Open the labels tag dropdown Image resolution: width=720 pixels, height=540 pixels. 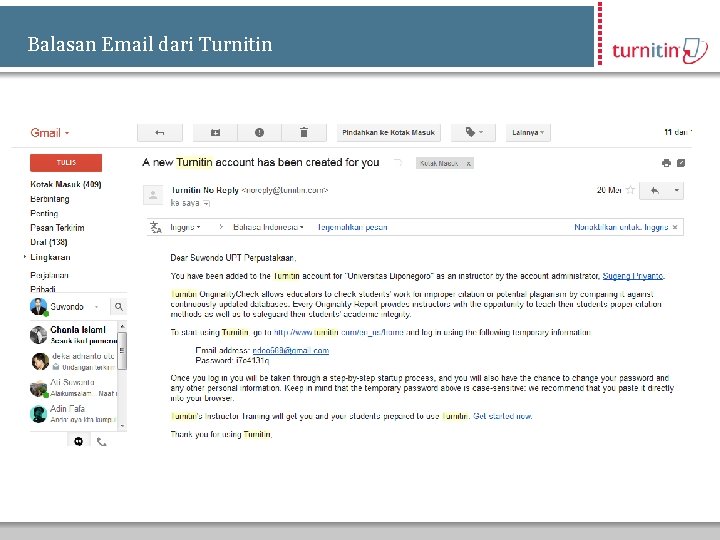pyautogui.click(x=473, y=133)
